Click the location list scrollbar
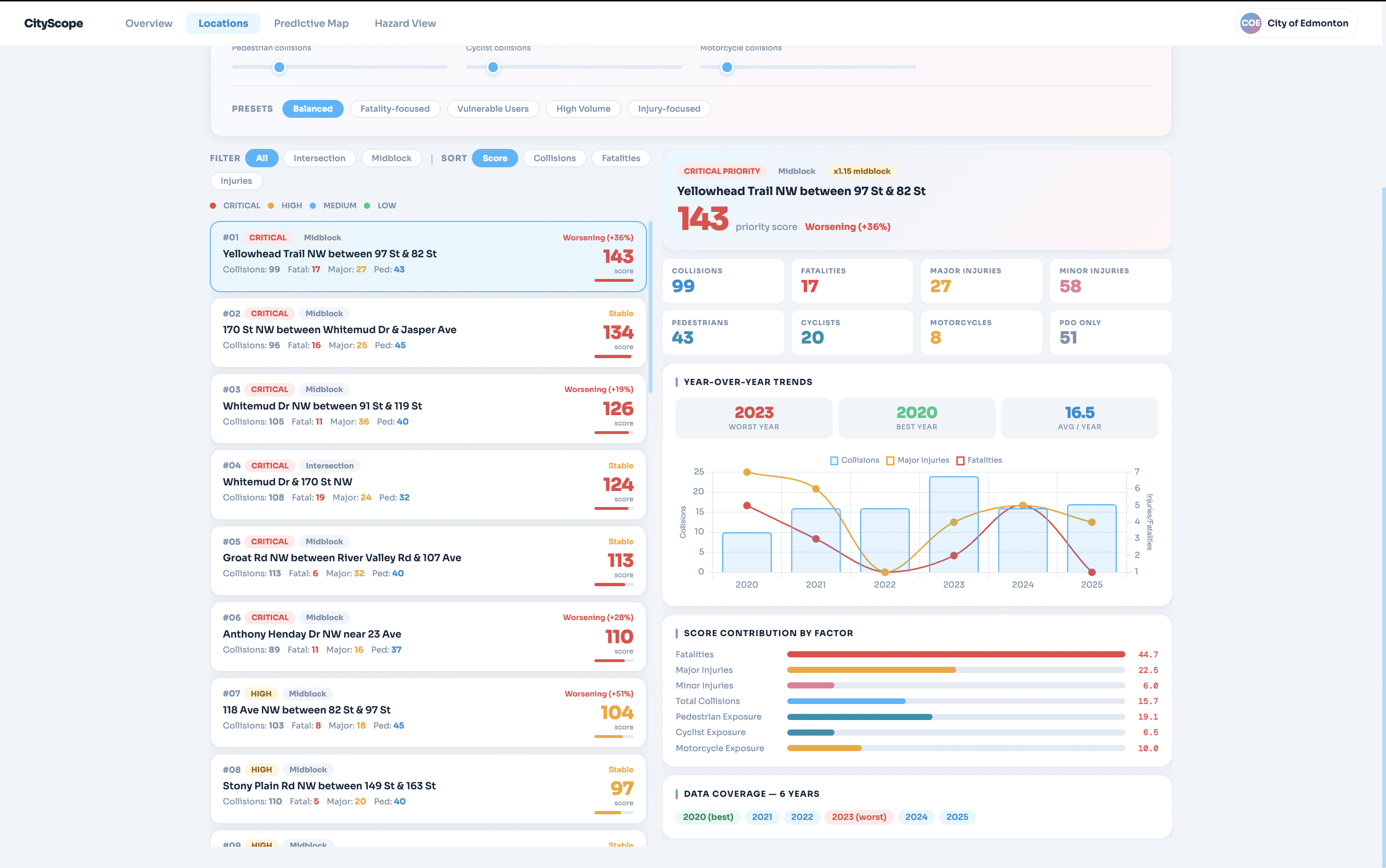This screenshot has width=1386, height=868. [650, 307]
